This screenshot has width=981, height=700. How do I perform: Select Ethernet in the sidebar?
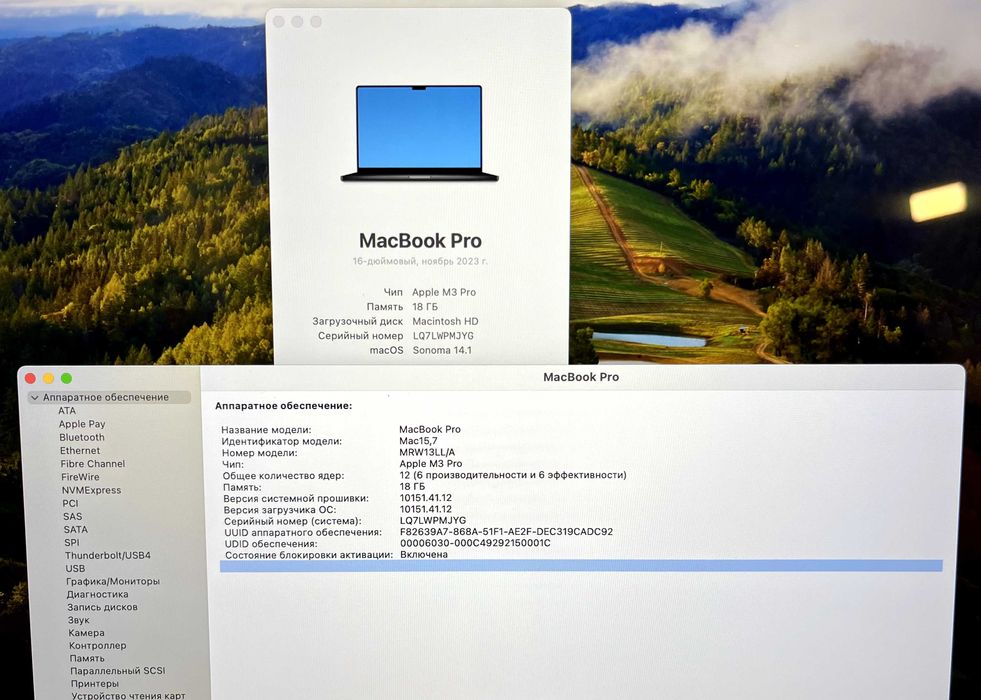coord(80,450)
